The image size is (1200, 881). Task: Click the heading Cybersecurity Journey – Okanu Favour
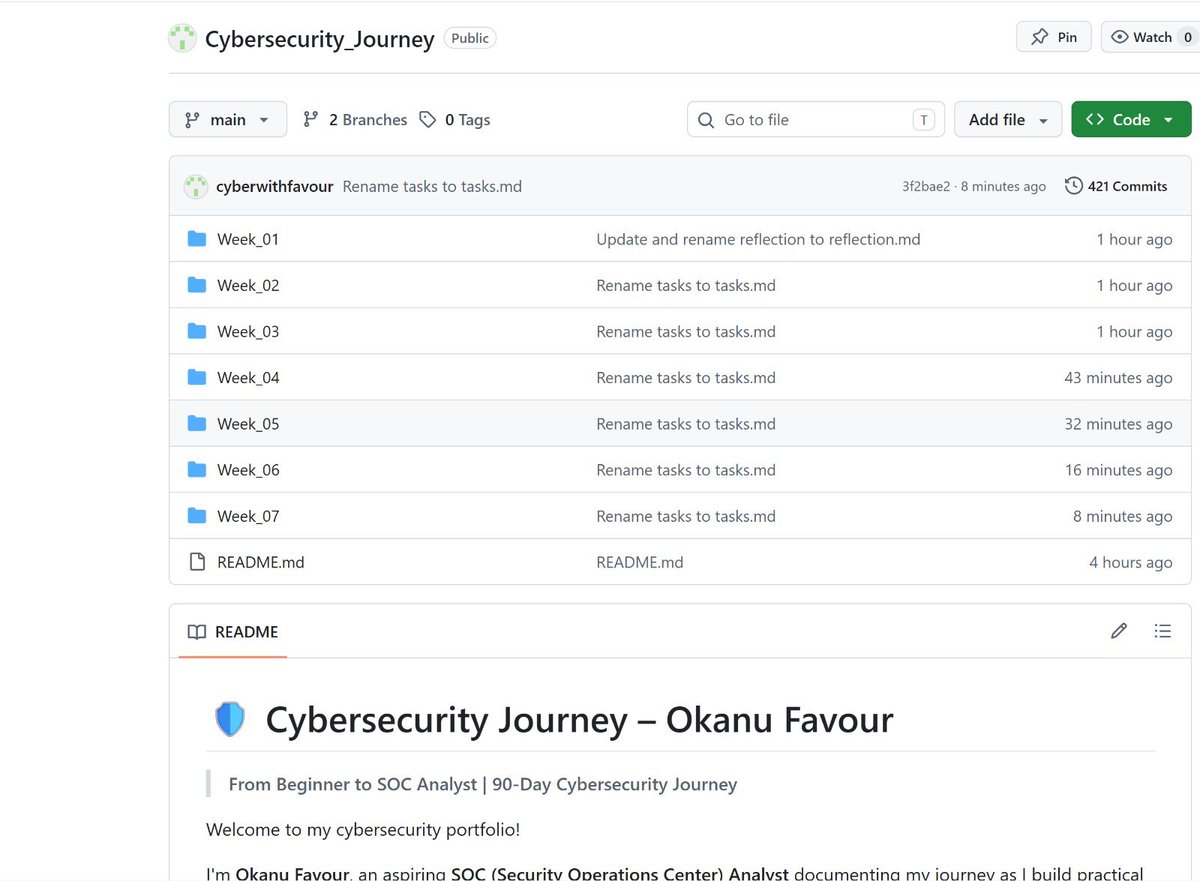coord(579,720)
